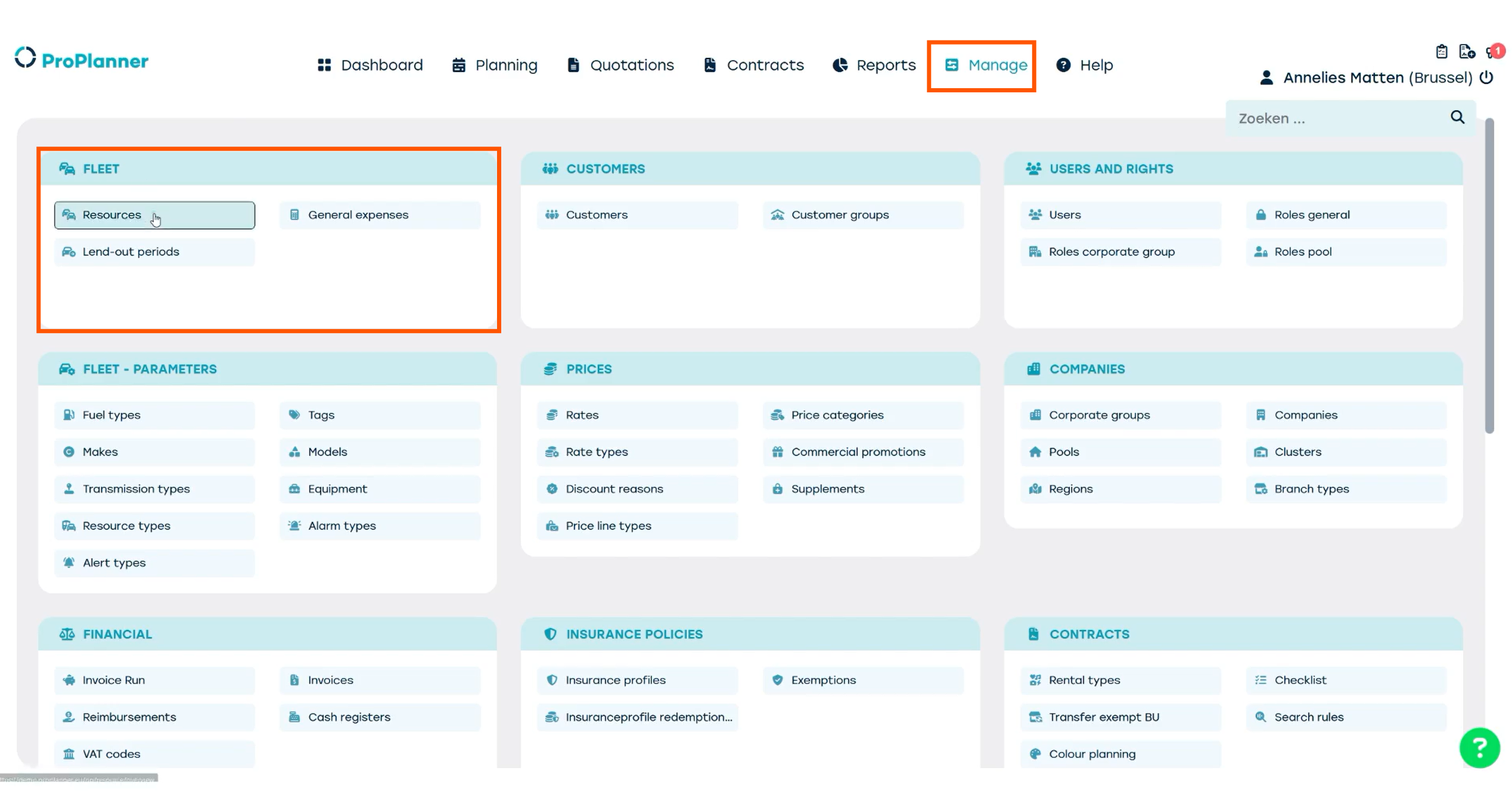
Task: Click the new contract document-plus icon
Action: pyautogui.click(x=1466, y=52)
